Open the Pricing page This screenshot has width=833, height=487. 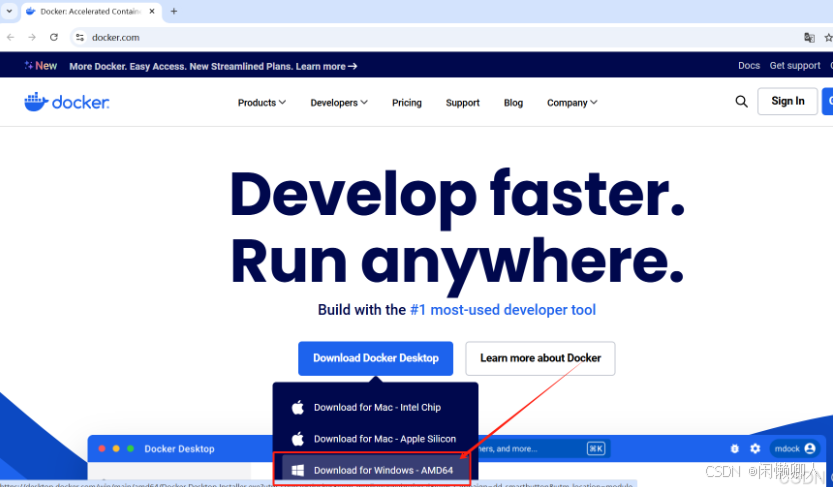tap(407, 102)
